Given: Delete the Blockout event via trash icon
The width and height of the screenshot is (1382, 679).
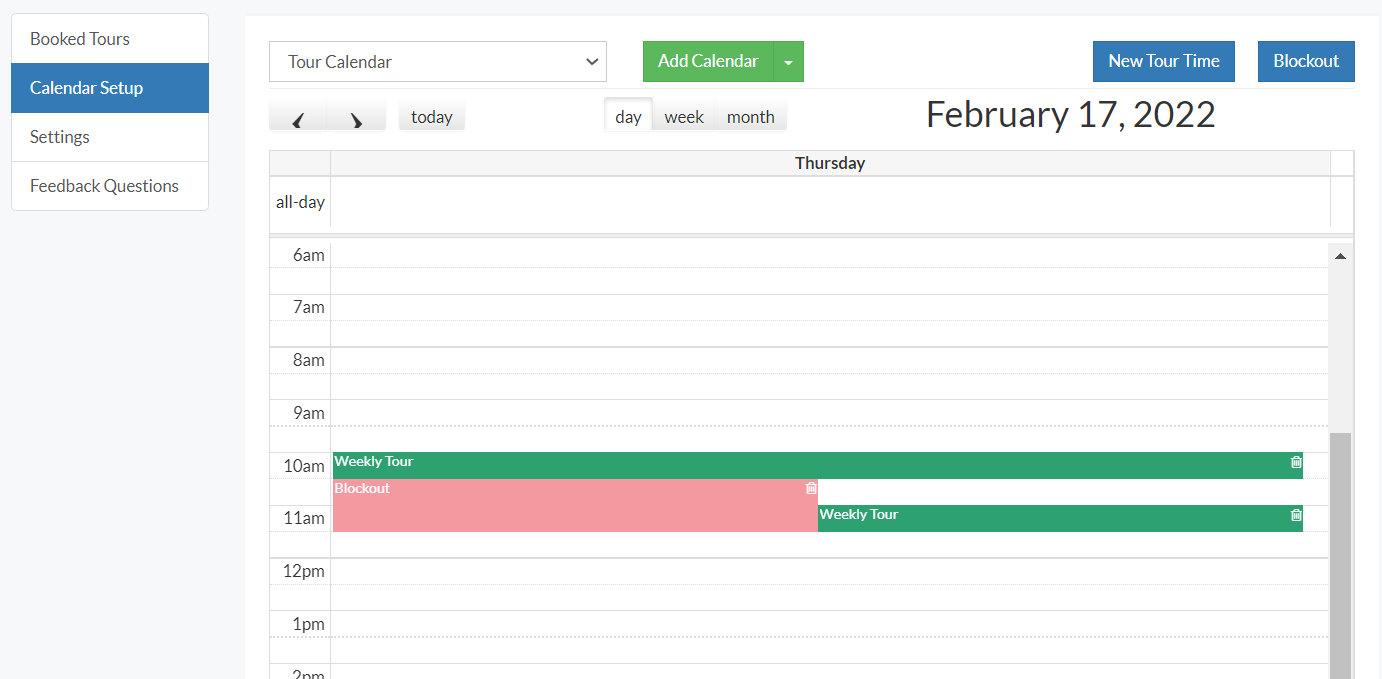Looking at the screenshot, I should 811,488.
